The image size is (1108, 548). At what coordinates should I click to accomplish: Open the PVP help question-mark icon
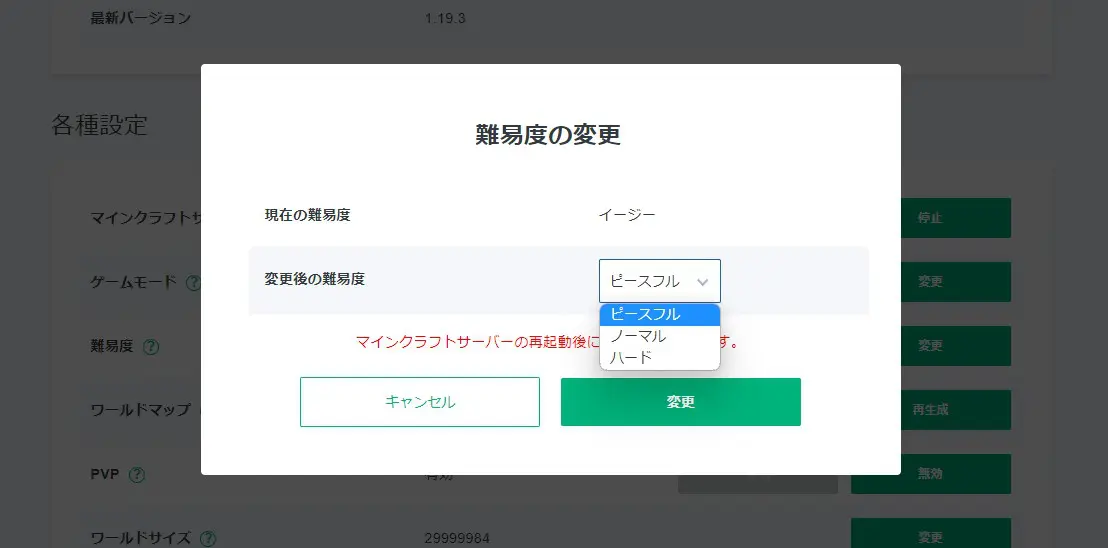[x=137, y=474]
